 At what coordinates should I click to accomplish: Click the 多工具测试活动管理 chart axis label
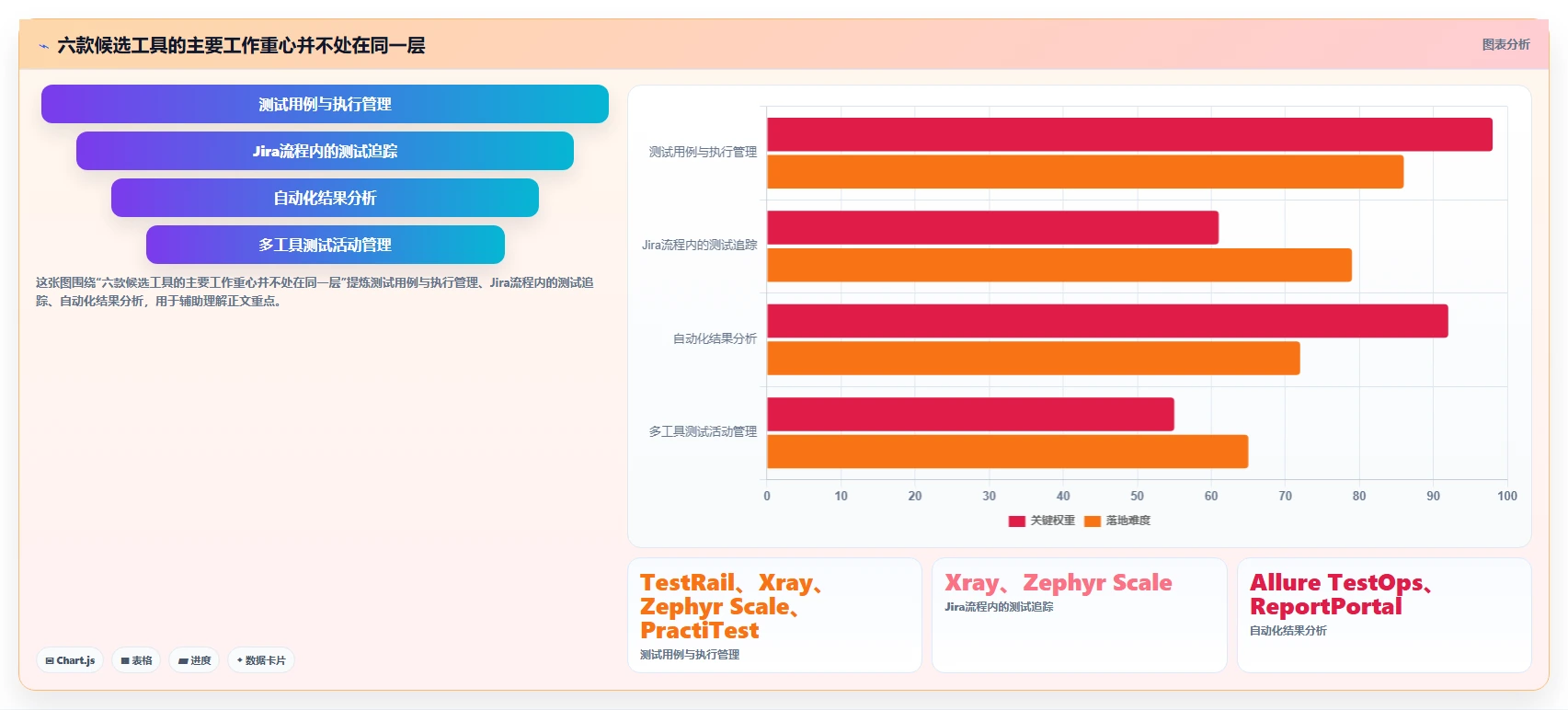point(703,431)
